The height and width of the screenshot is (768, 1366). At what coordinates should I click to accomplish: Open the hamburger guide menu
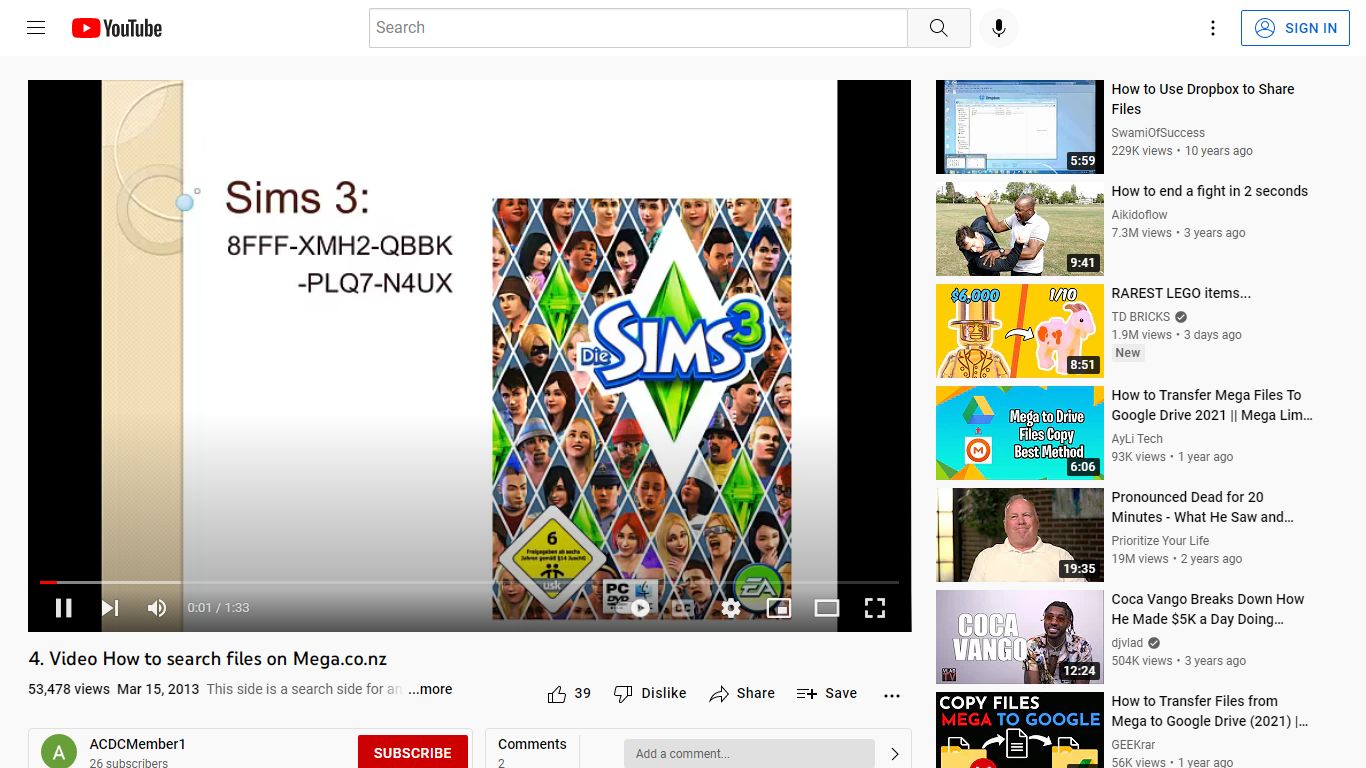pos(36,28)
